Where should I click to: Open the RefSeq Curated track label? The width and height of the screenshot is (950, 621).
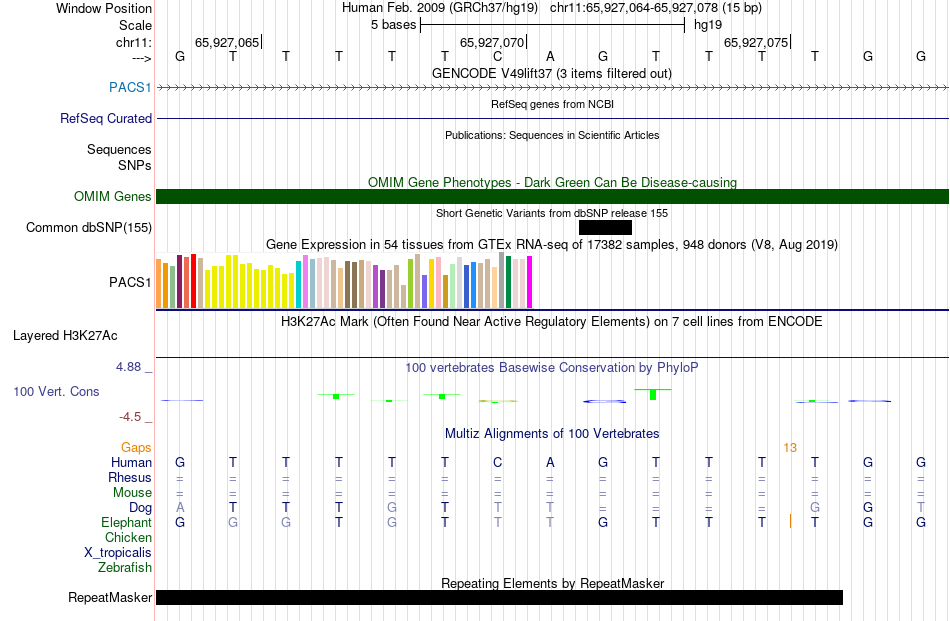105,118
